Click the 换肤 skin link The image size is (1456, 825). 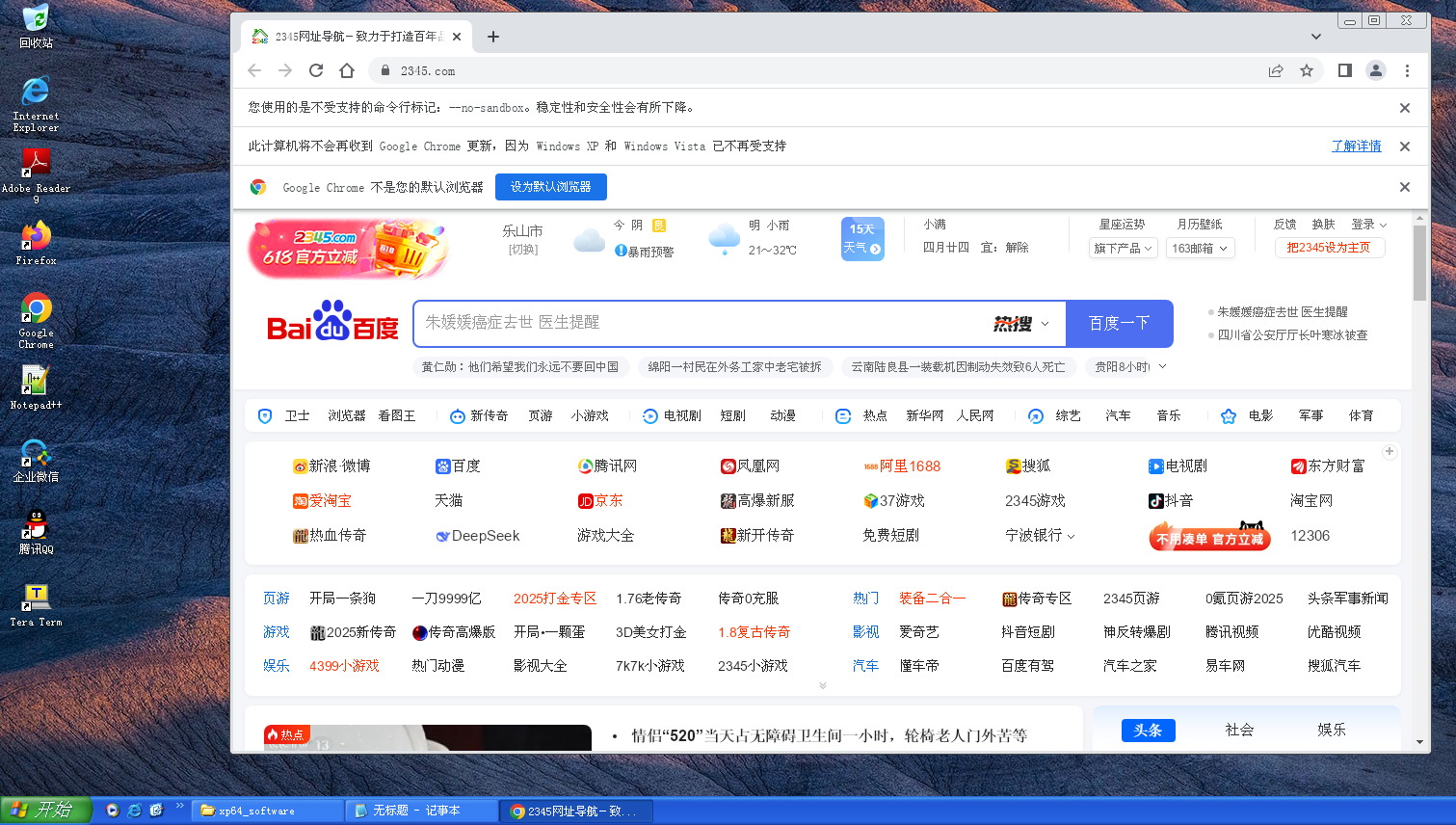coord(1324,225)
